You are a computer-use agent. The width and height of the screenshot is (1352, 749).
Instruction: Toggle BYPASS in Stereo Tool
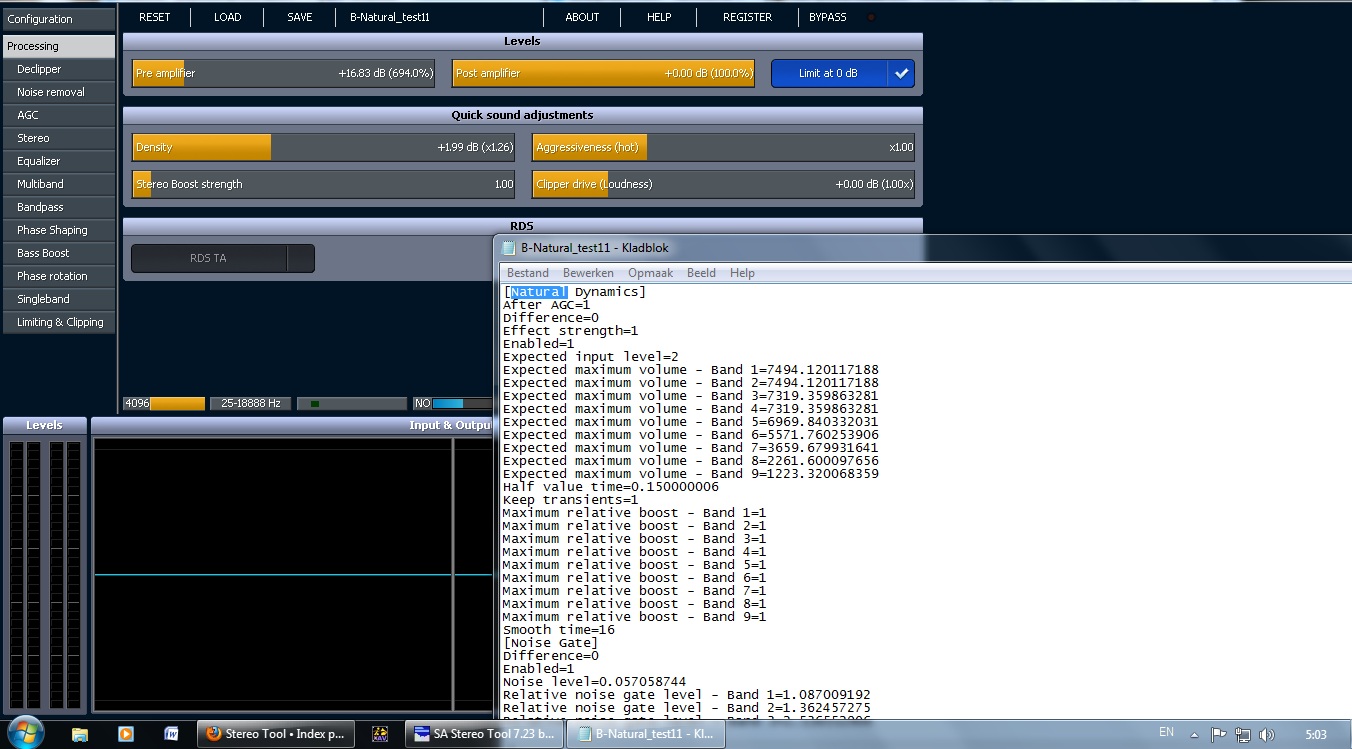click(x=827, y=17)
